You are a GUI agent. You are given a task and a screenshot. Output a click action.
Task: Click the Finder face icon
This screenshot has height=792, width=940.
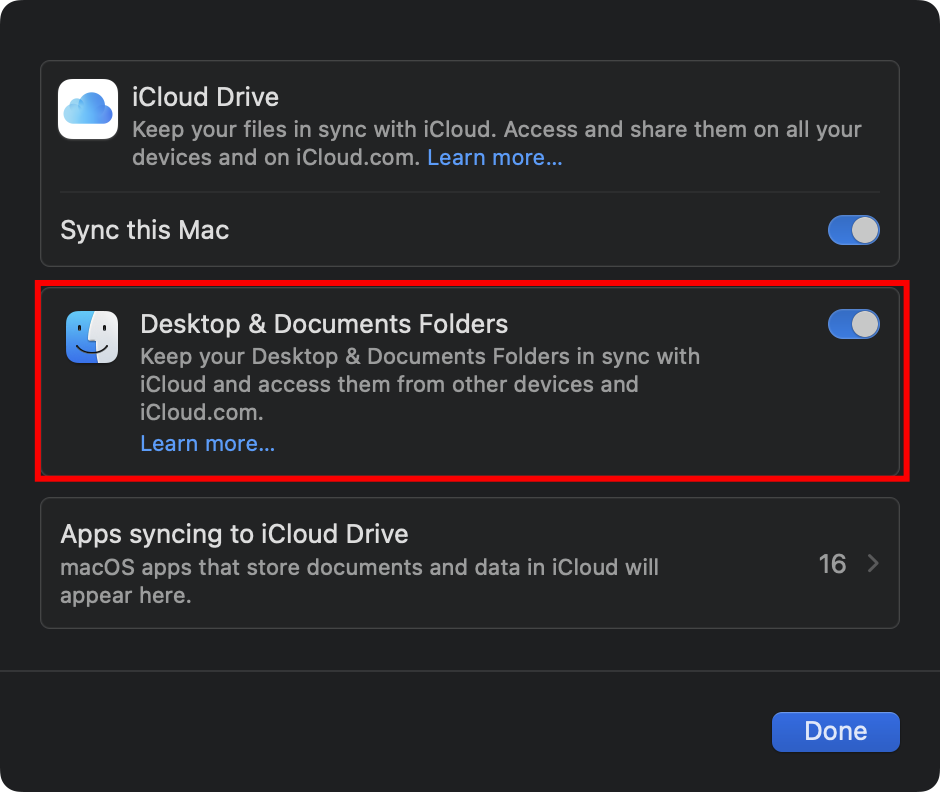coord(92,337)
